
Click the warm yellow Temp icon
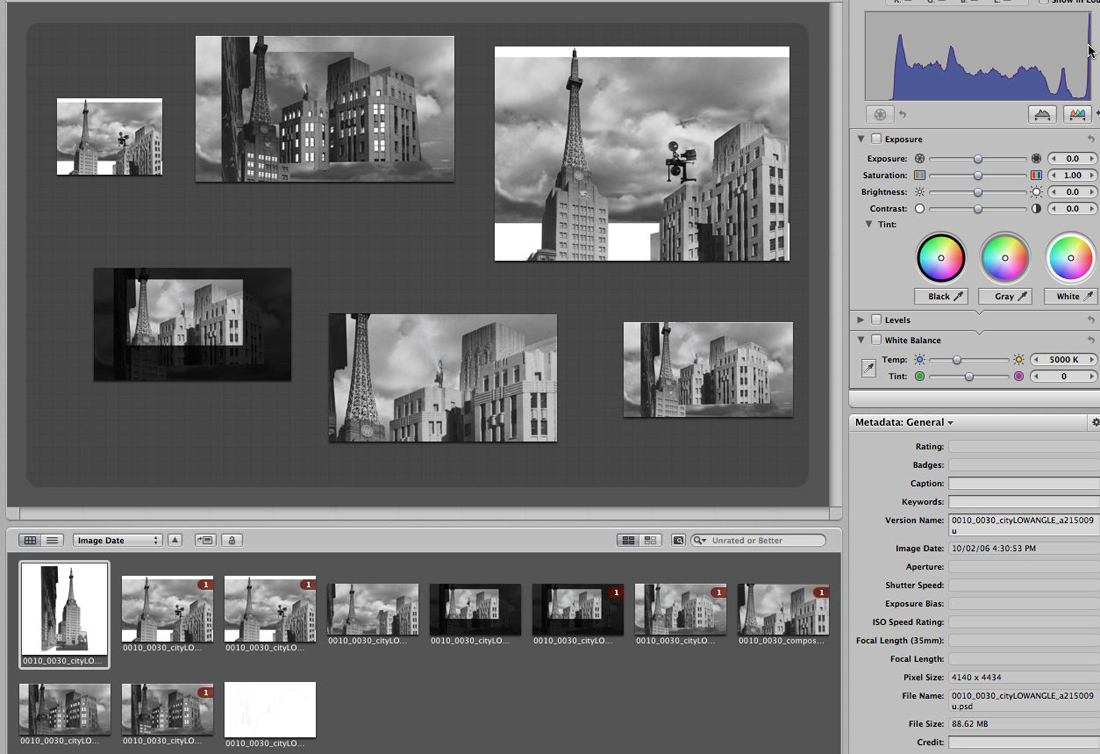coord(1019,360)
